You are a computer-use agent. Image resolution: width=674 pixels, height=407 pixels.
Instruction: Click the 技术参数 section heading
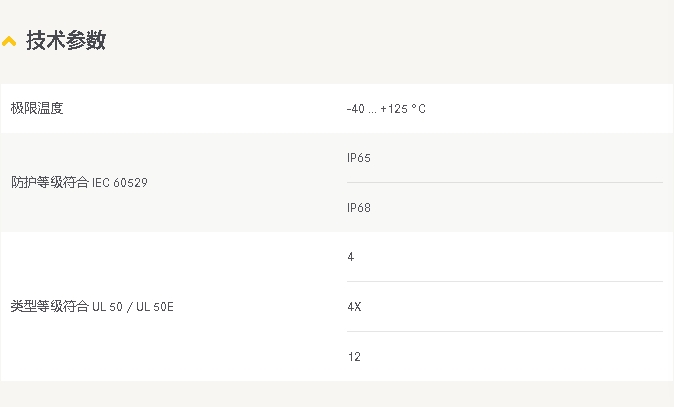(66, 40)
